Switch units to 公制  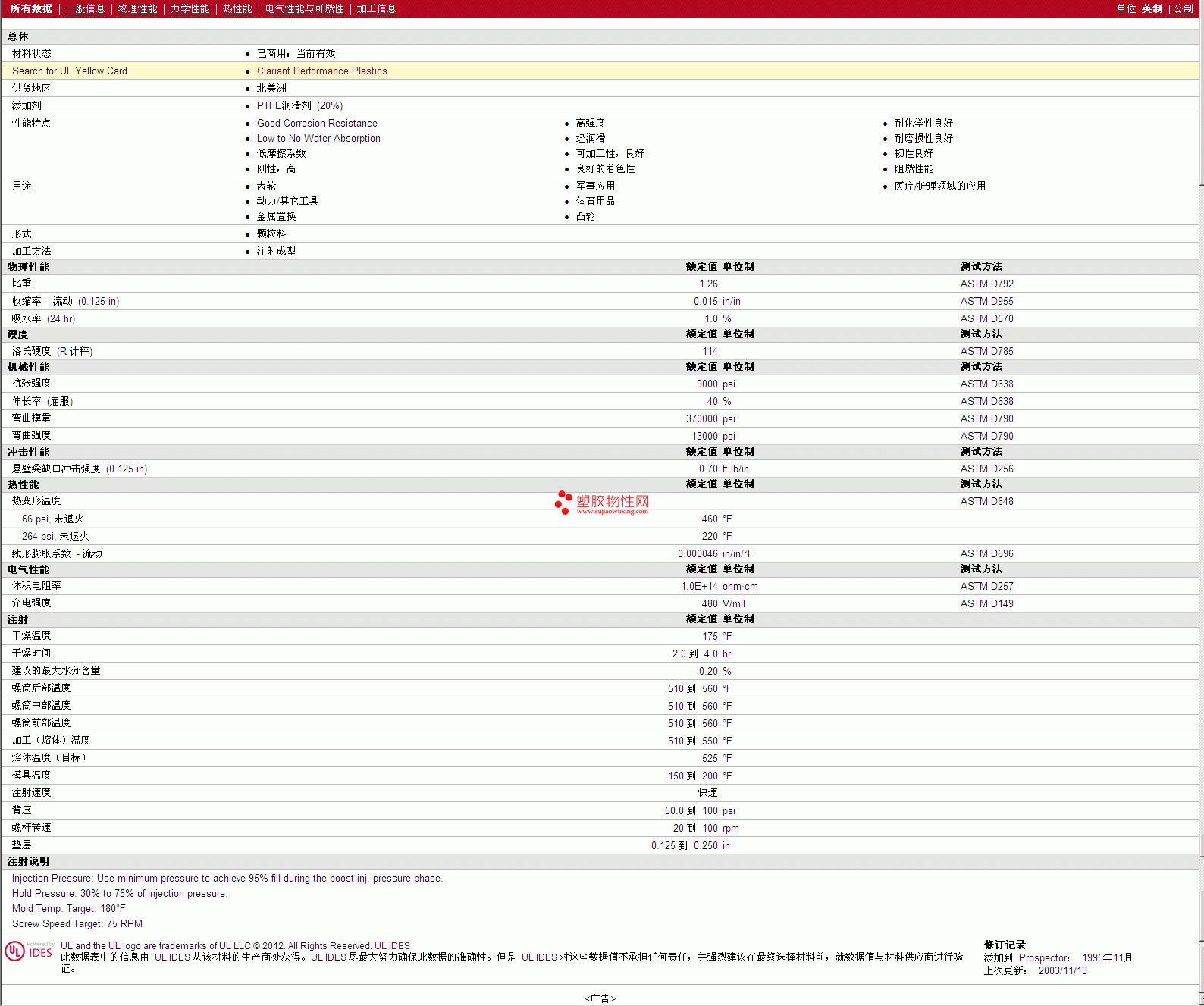pos(1183,9)
